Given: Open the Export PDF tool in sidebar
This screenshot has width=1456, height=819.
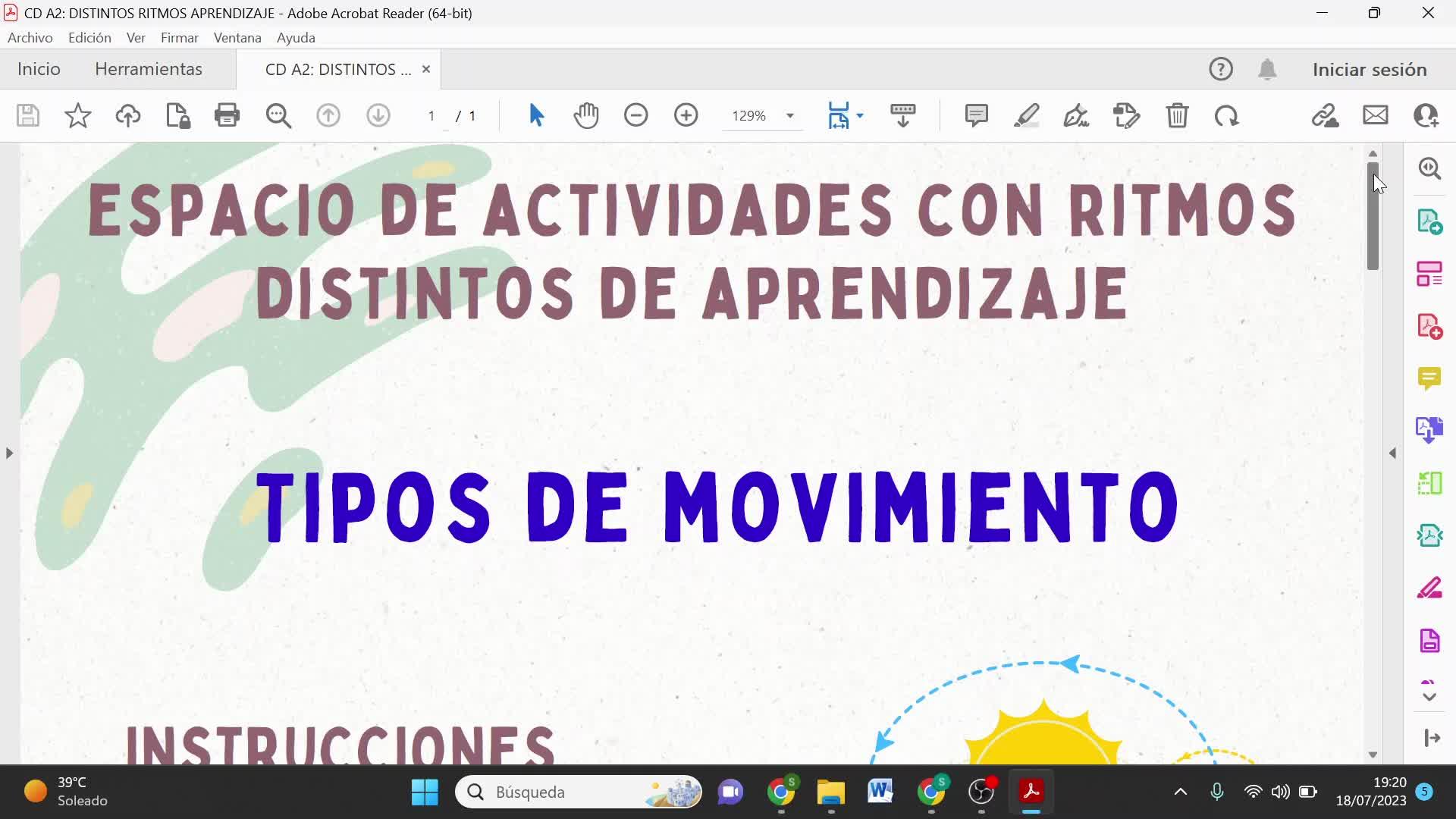Looking at the screenshot, I should tap(1429, 222).
